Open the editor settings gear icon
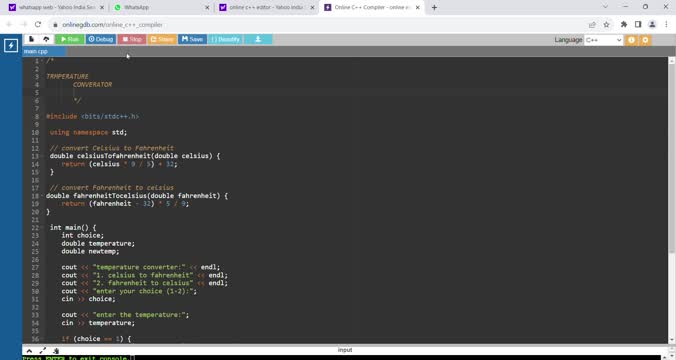The width and height of the screenshot is (676, 360). click(x=645, y=40)
